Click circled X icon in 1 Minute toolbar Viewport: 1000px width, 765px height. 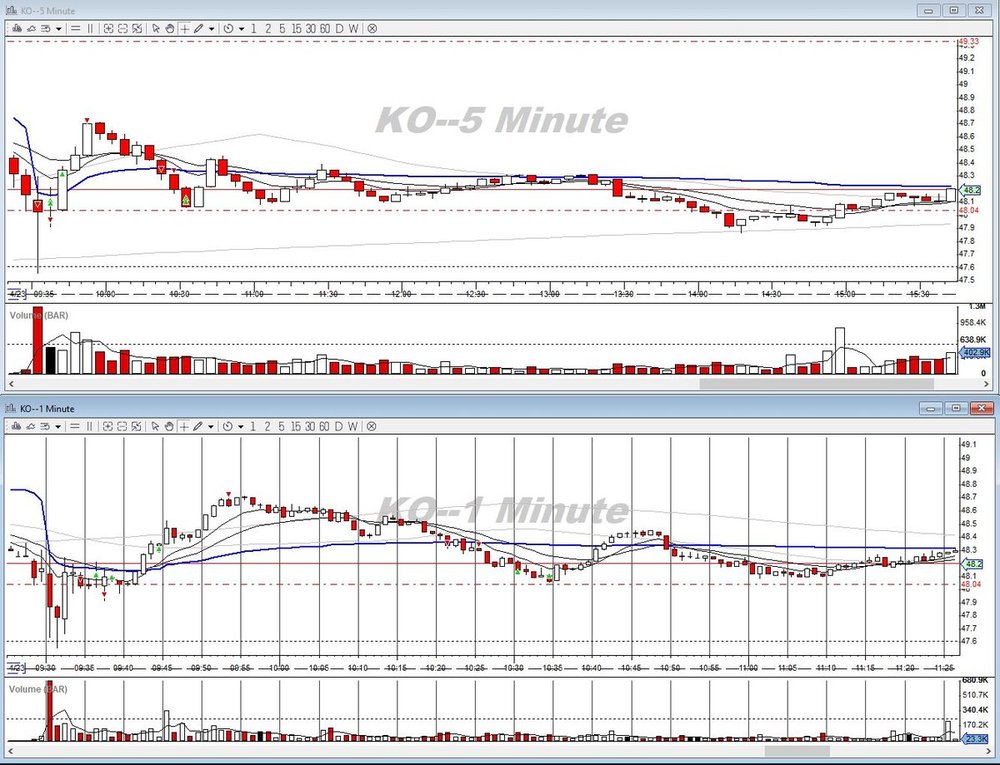(x=372, y=426)
